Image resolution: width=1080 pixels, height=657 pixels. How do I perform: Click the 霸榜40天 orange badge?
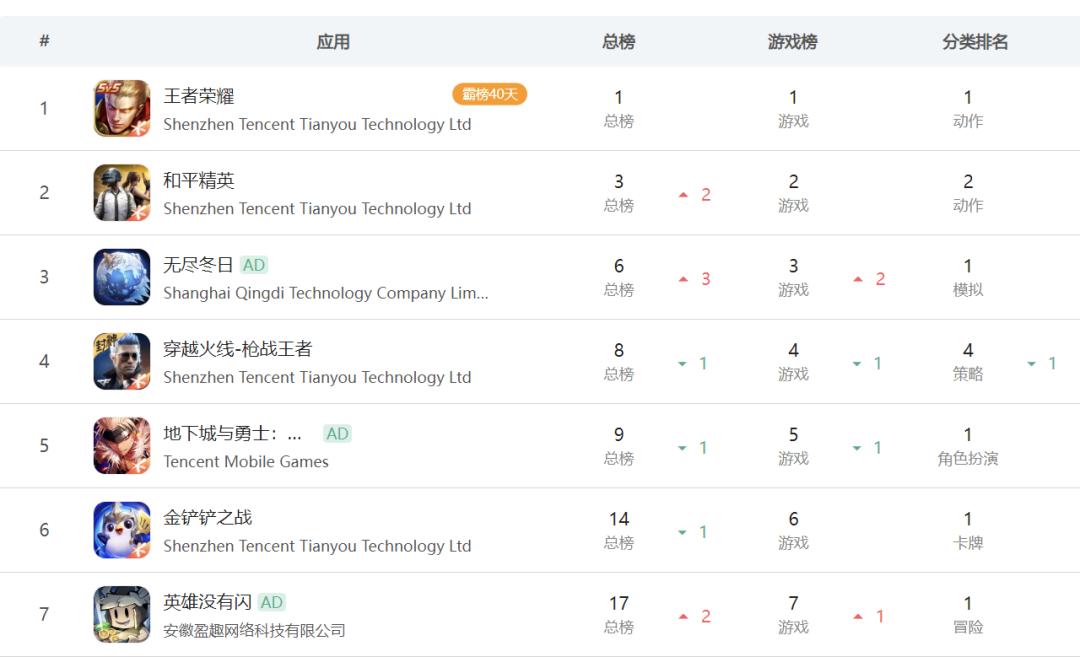pyautogui.click(x=490, y=94)
